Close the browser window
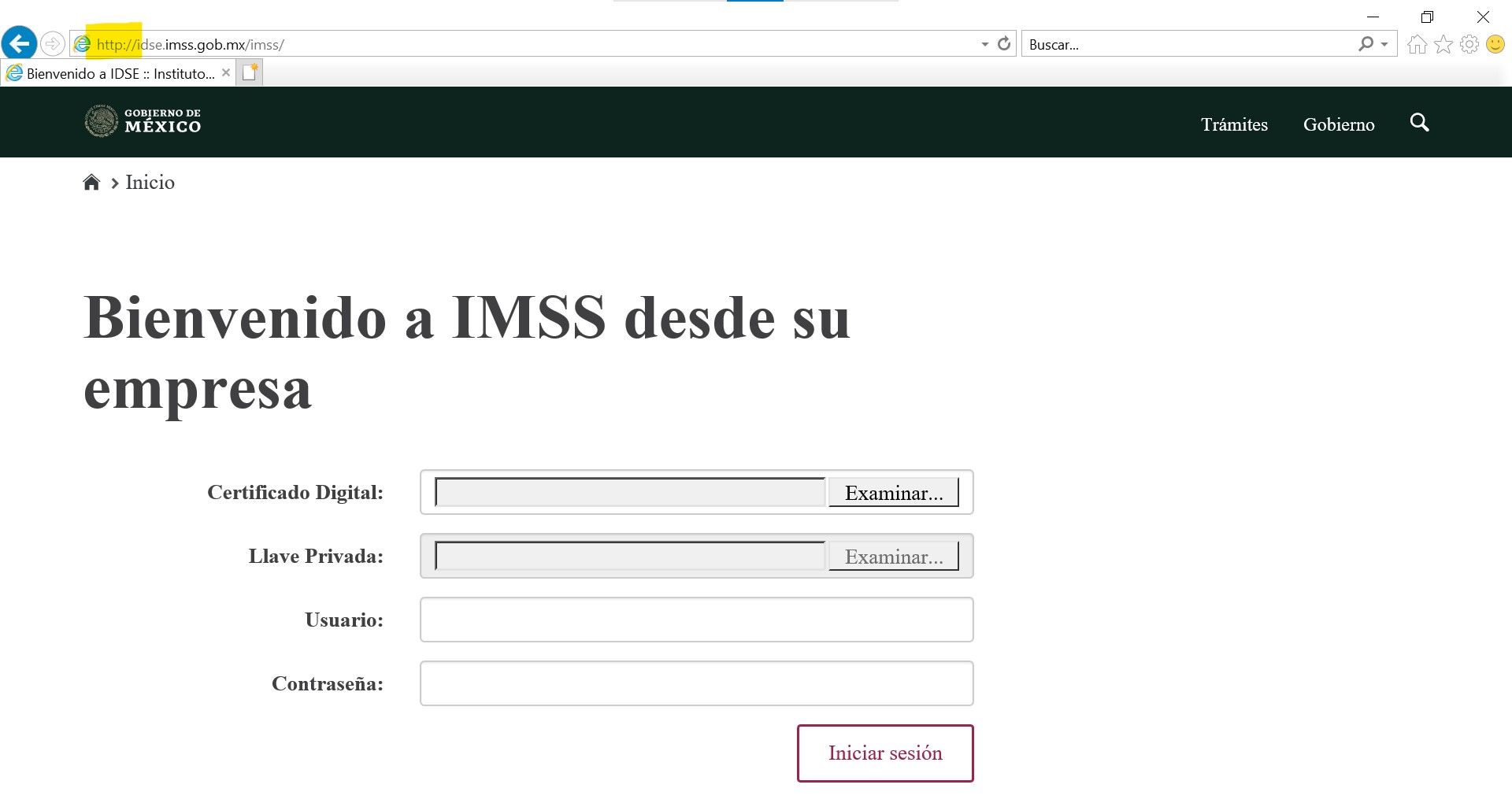 (x=1483, y=17)
